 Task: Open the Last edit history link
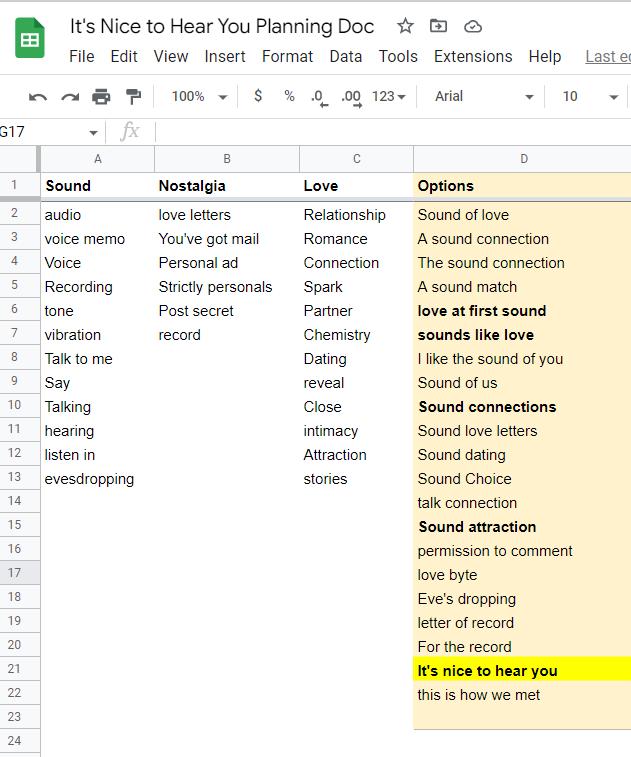pyautogui.click(x=608, y=56)
